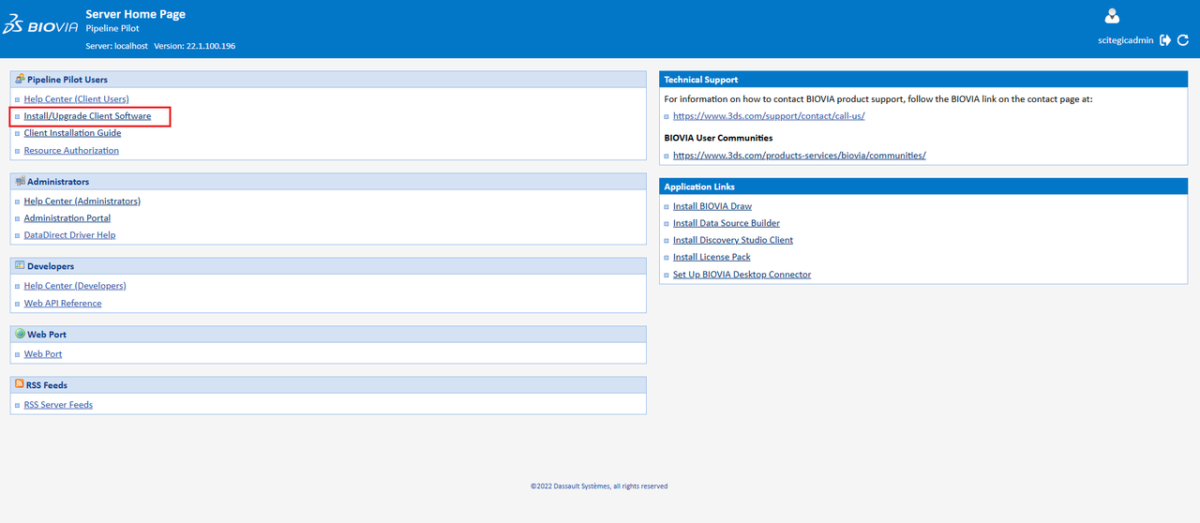Click the RSS Feeds orange icon
Viewport: 1200px width, 523px height.
point(20,384)
